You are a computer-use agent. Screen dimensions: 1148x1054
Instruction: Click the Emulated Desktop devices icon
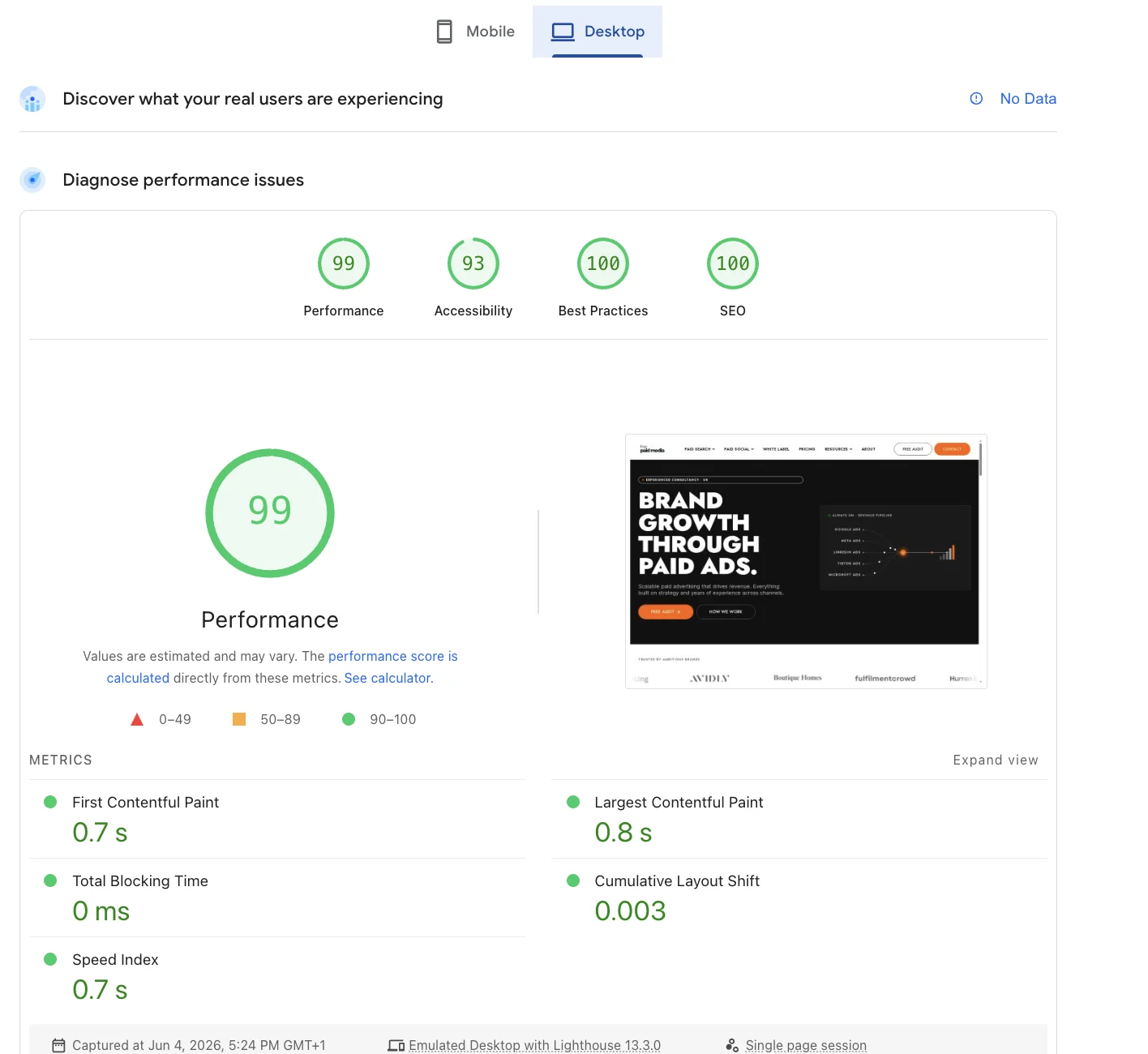tap(396, 1045)
